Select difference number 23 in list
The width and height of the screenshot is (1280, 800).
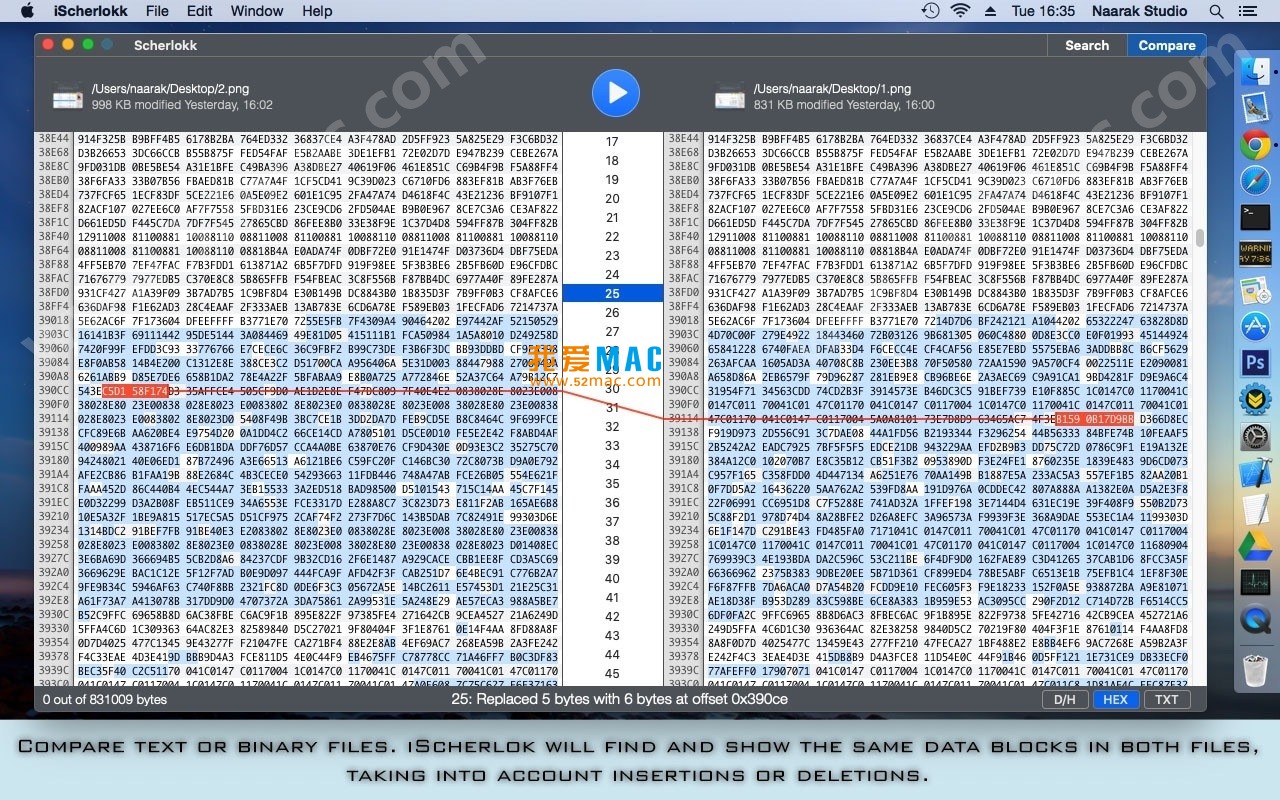[x=612, y=255]
